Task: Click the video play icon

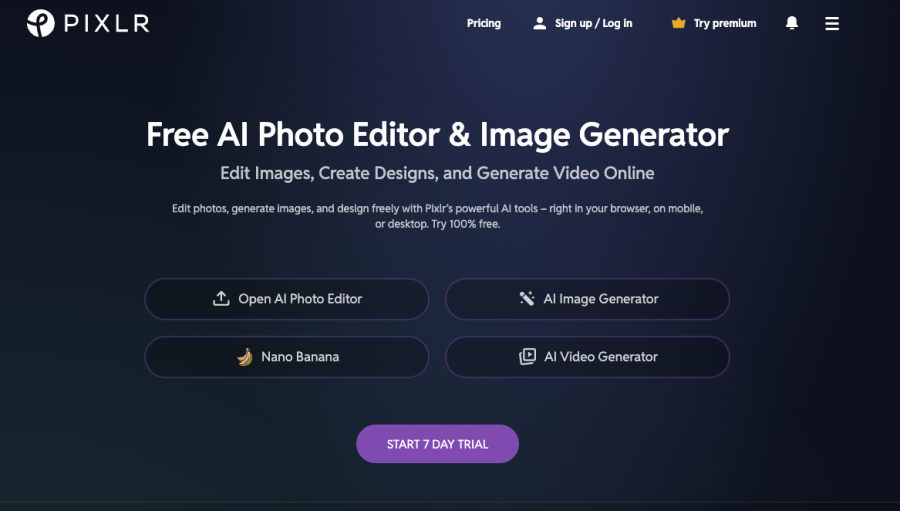Action: [527, 357]
